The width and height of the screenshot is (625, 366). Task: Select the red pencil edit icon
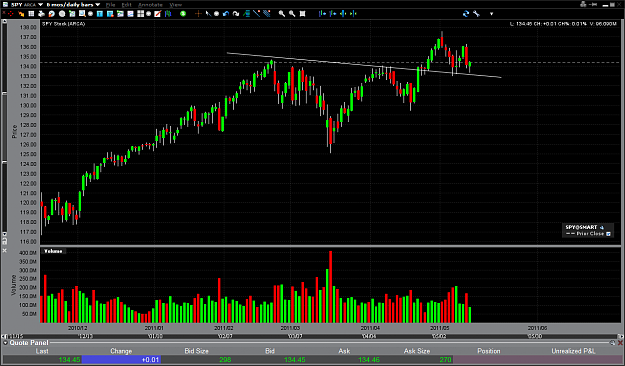pos(157,14)
